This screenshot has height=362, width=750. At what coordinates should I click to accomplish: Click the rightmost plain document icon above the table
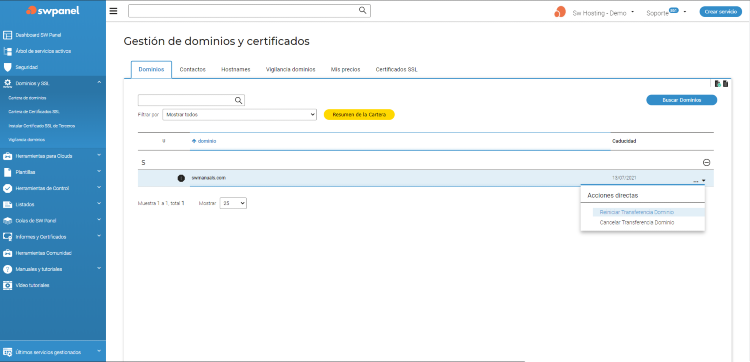[725, 84]
